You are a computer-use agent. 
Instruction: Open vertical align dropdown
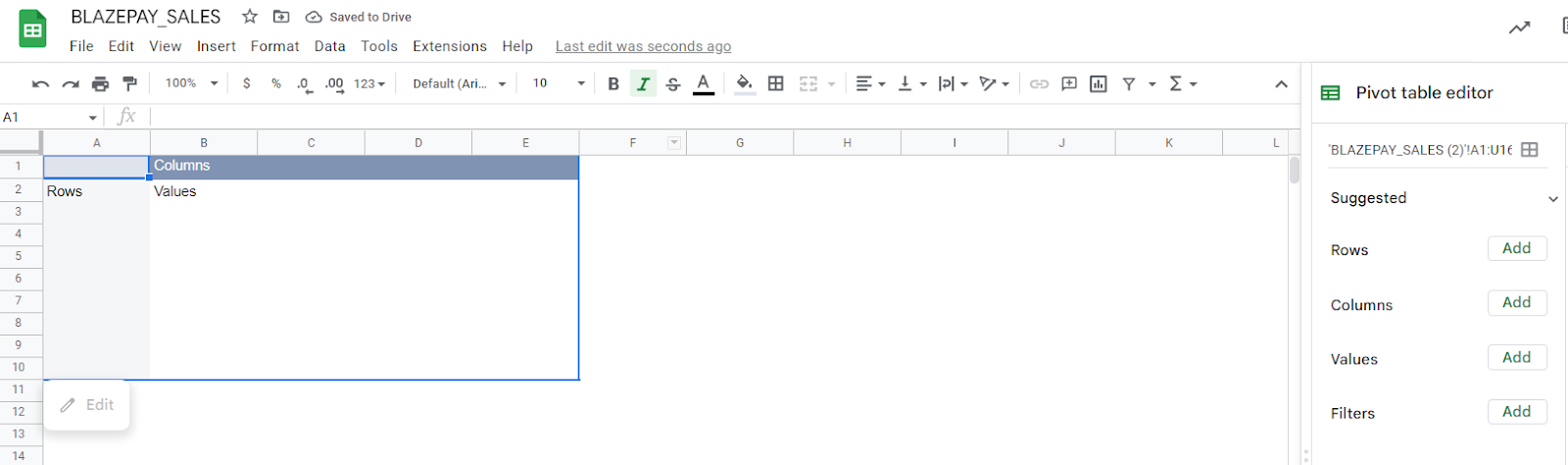pos(911,84)
